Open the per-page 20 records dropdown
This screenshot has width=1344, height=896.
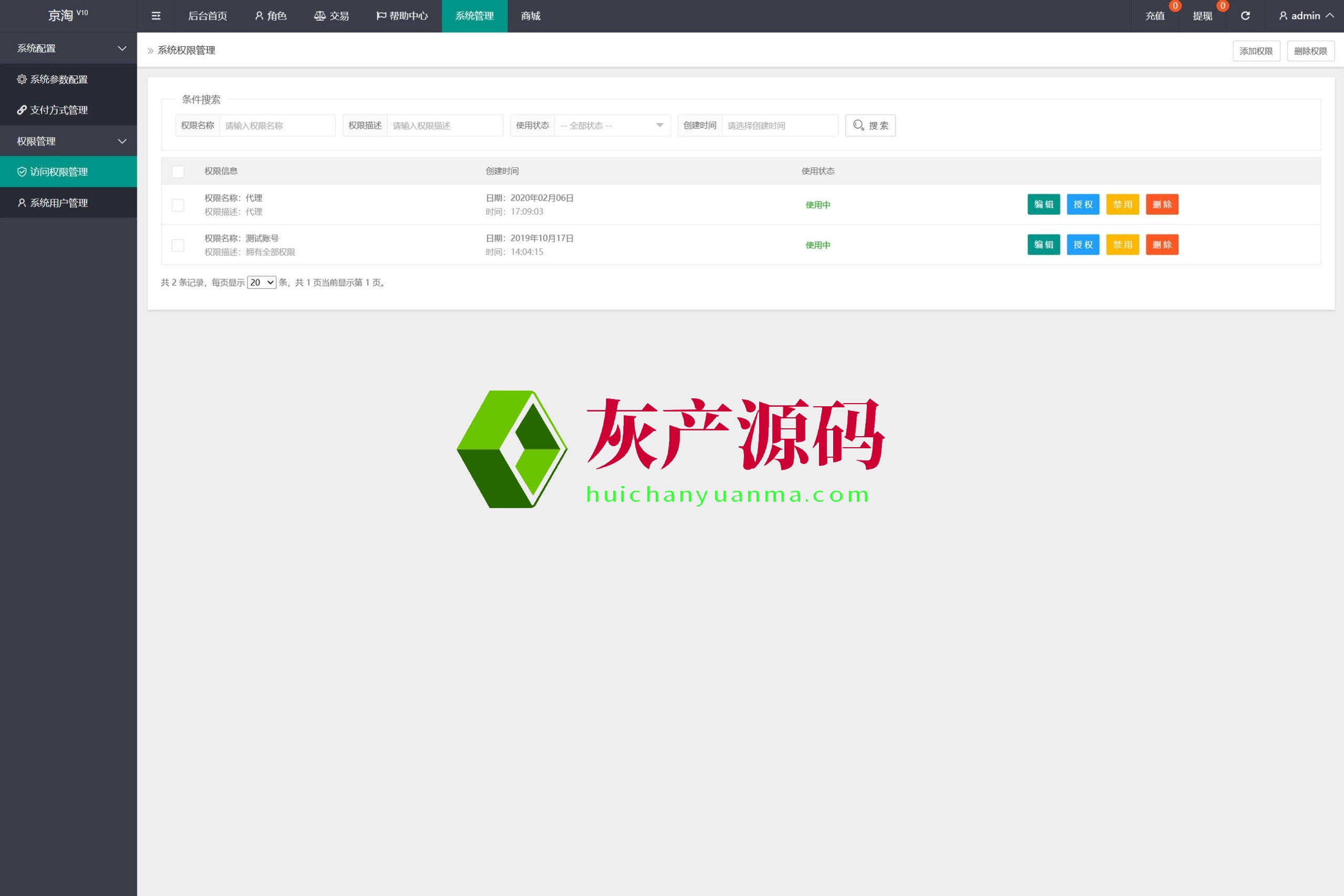[261, 282]
